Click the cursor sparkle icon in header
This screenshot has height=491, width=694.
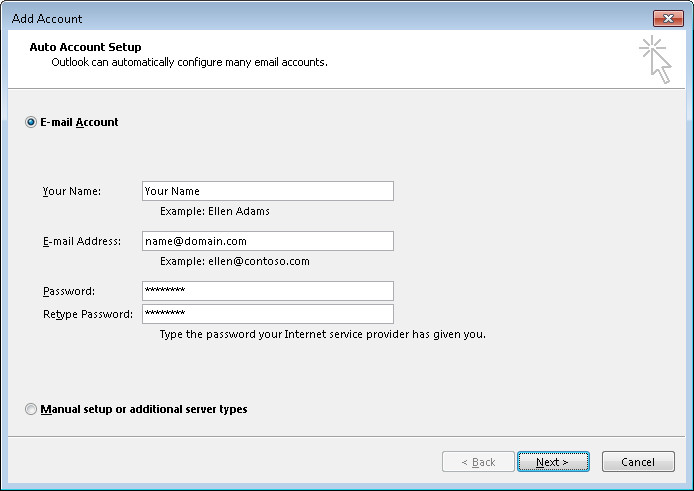tap(656, 60)
